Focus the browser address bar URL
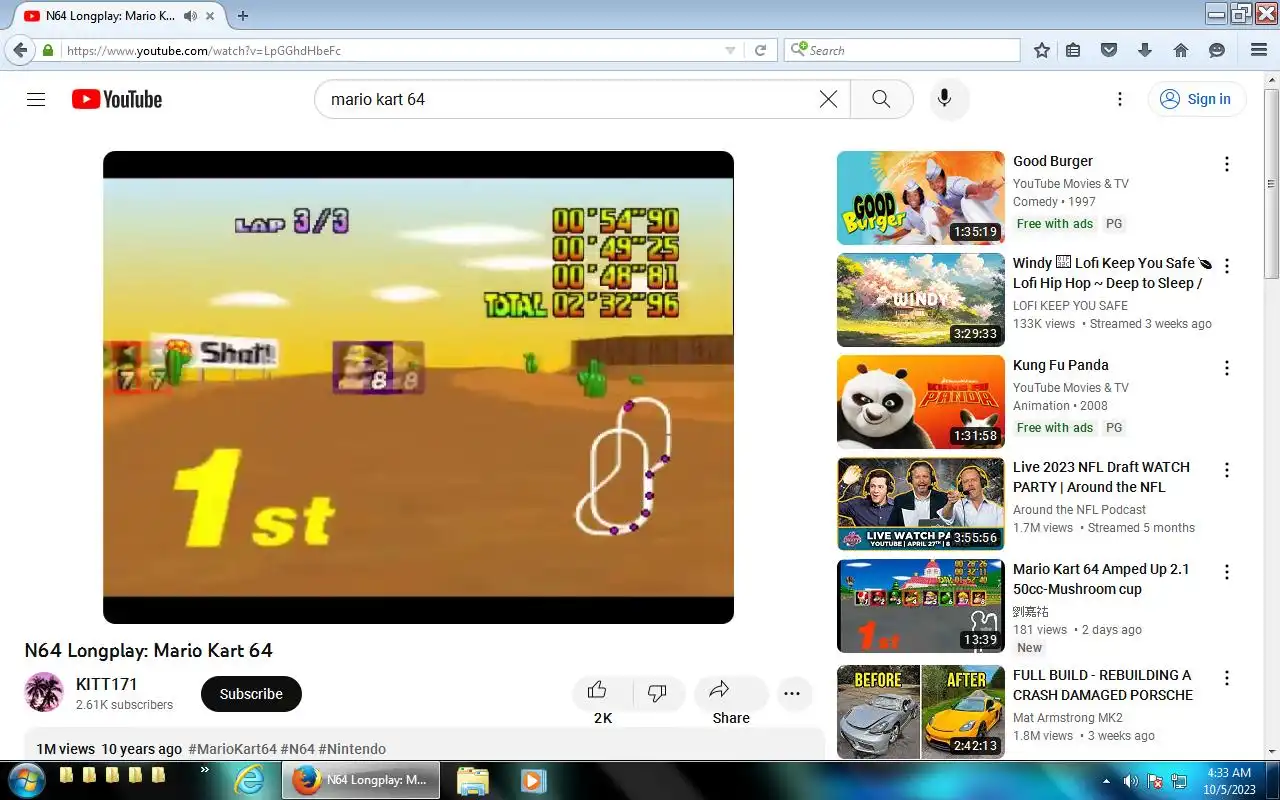This screenshot has width=1280, height=800. tap(390, 50)
